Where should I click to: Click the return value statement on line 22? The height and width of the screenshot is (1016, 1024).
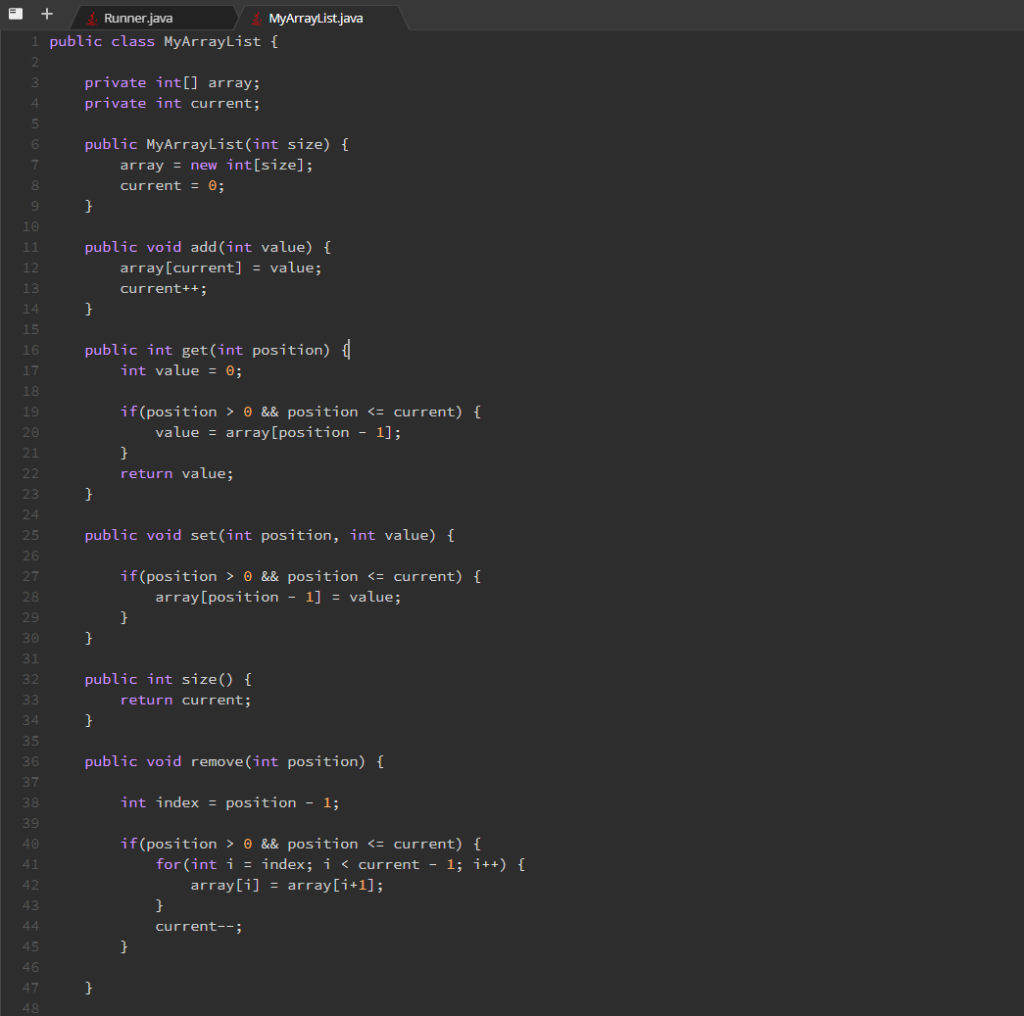click(176, 472)
